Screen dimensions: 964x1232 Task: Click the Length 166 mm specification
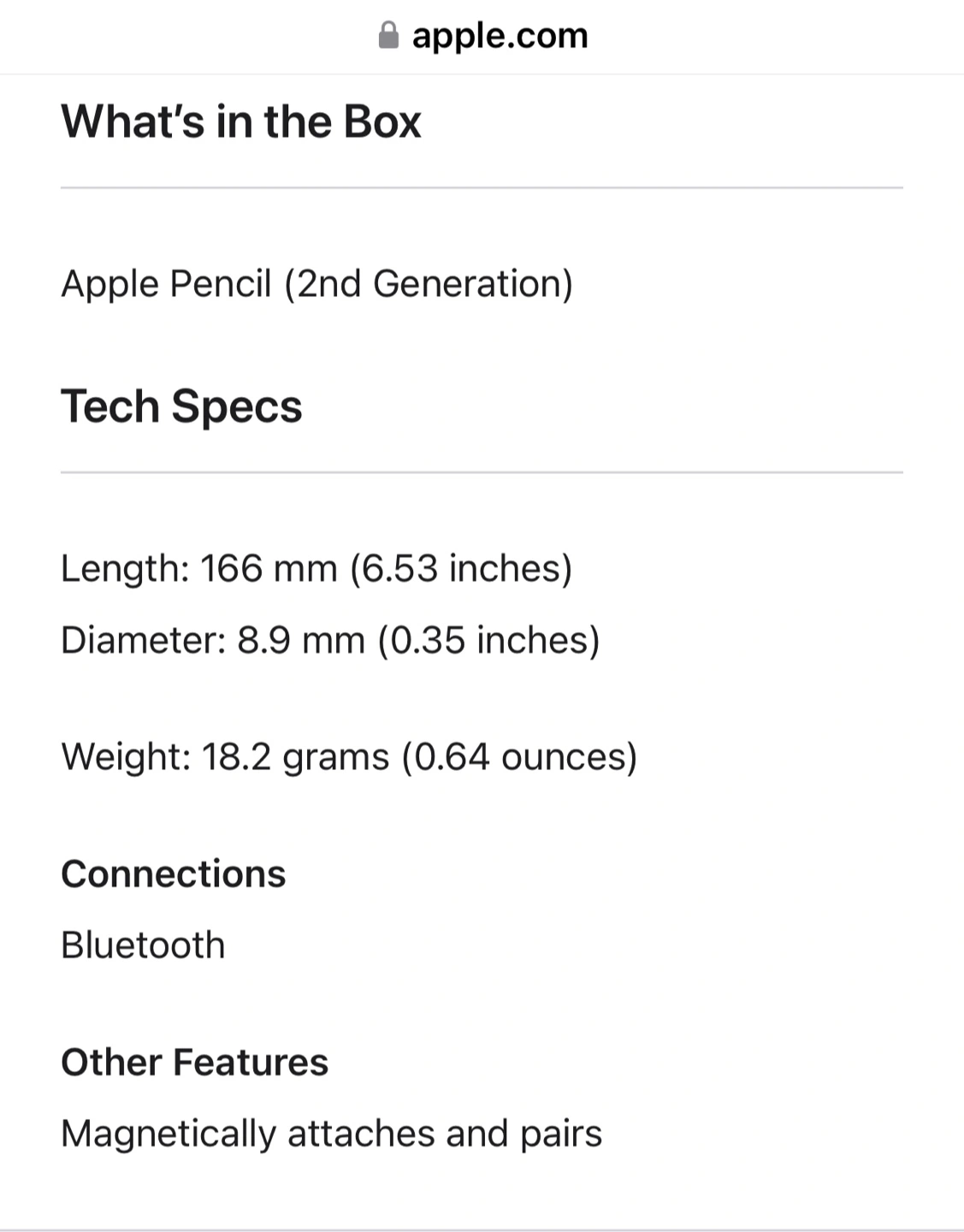tap(316, 568)
